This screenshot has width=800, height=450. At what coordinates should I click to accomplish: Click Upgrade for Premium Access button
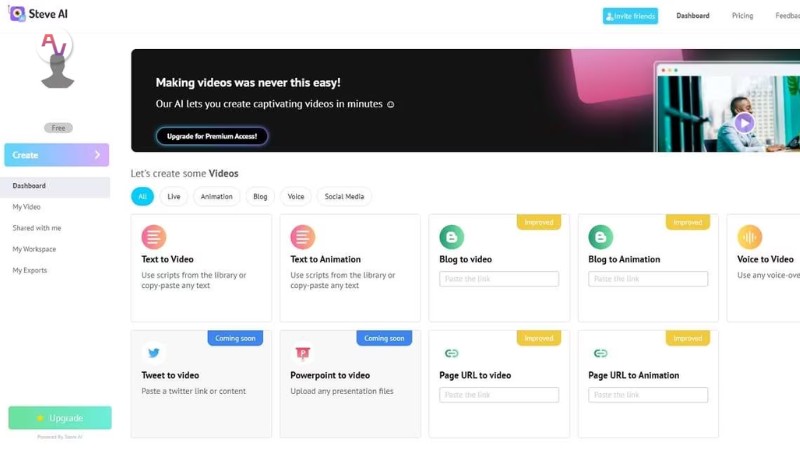[212, 136]
